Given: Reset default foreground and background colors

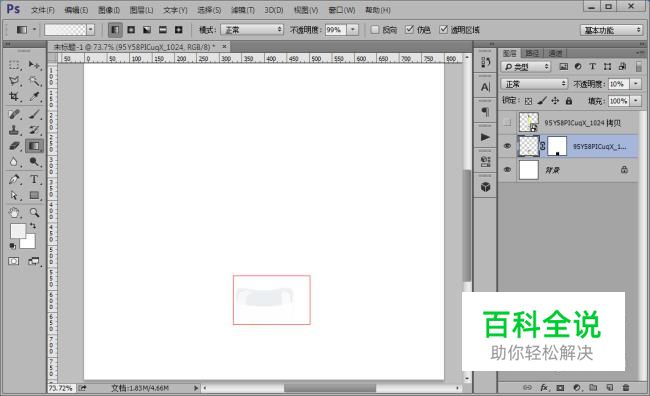Looking at the screenshot, I should (x=12, y=246).
